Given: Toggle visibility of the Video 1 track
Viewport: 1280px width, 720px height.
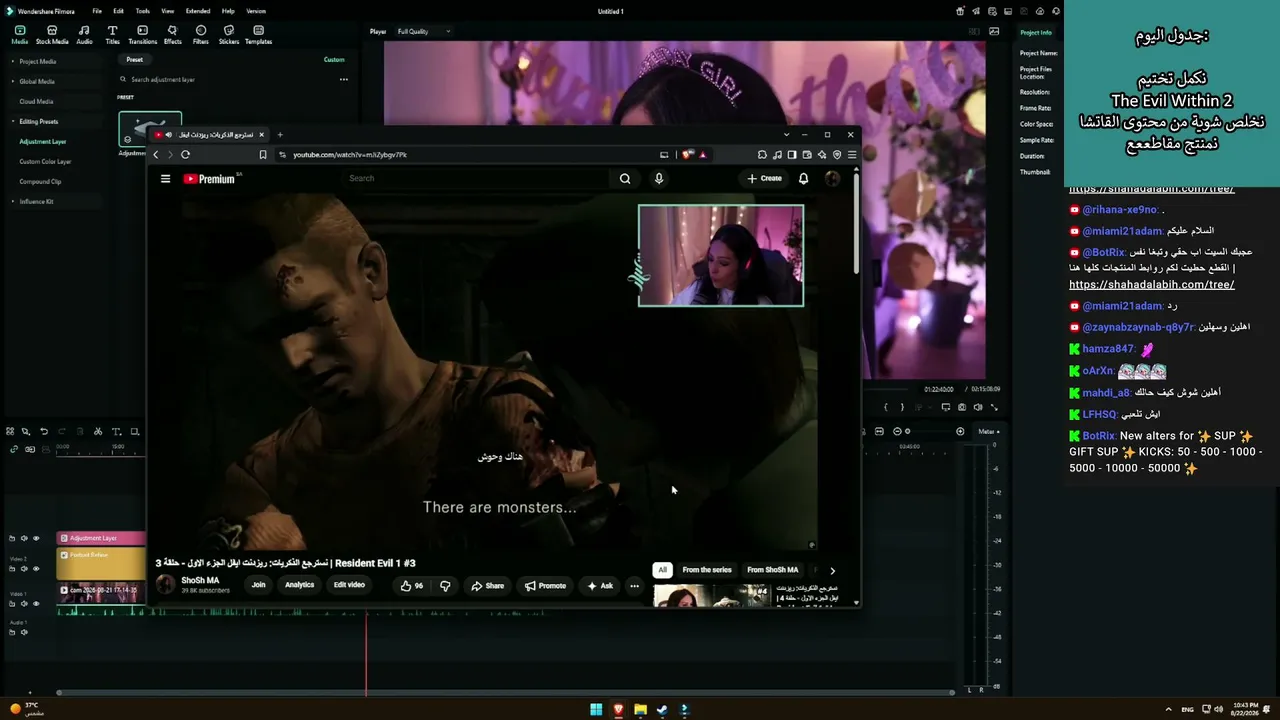Looking at the screenshot, I should pos(36,603).
